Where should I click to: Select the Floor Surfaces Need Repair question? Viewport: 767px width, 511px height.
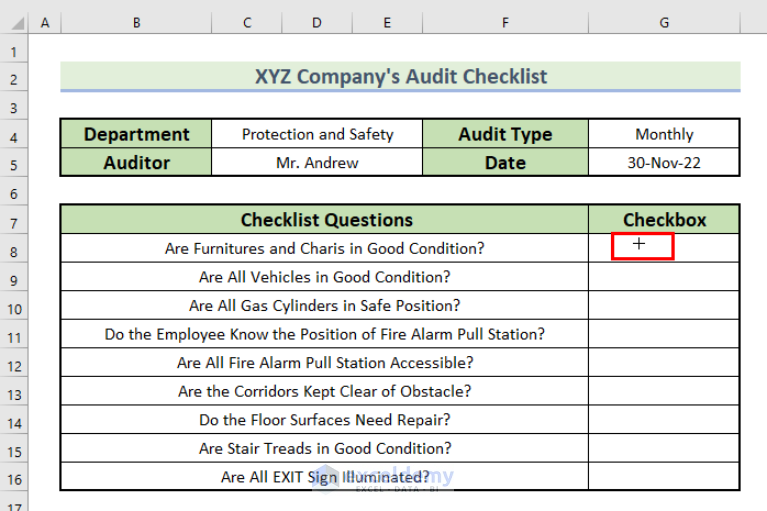click(x=325, y=420)
